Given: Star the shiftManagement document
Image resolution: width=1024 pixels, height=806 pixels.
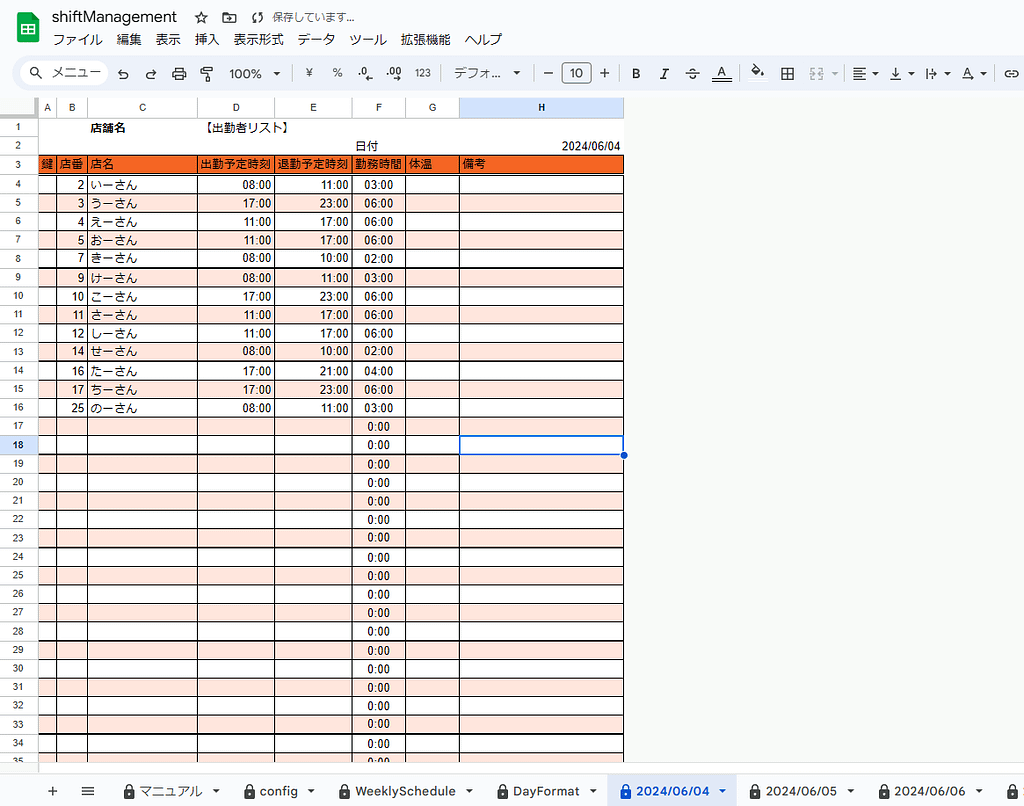Looking at the screenshot, I should [x=201, y=18].
